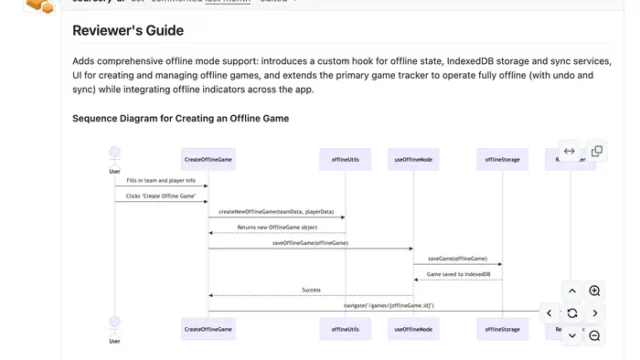Pan the diagram left
640x360 pixels.
tap(549, 313)
